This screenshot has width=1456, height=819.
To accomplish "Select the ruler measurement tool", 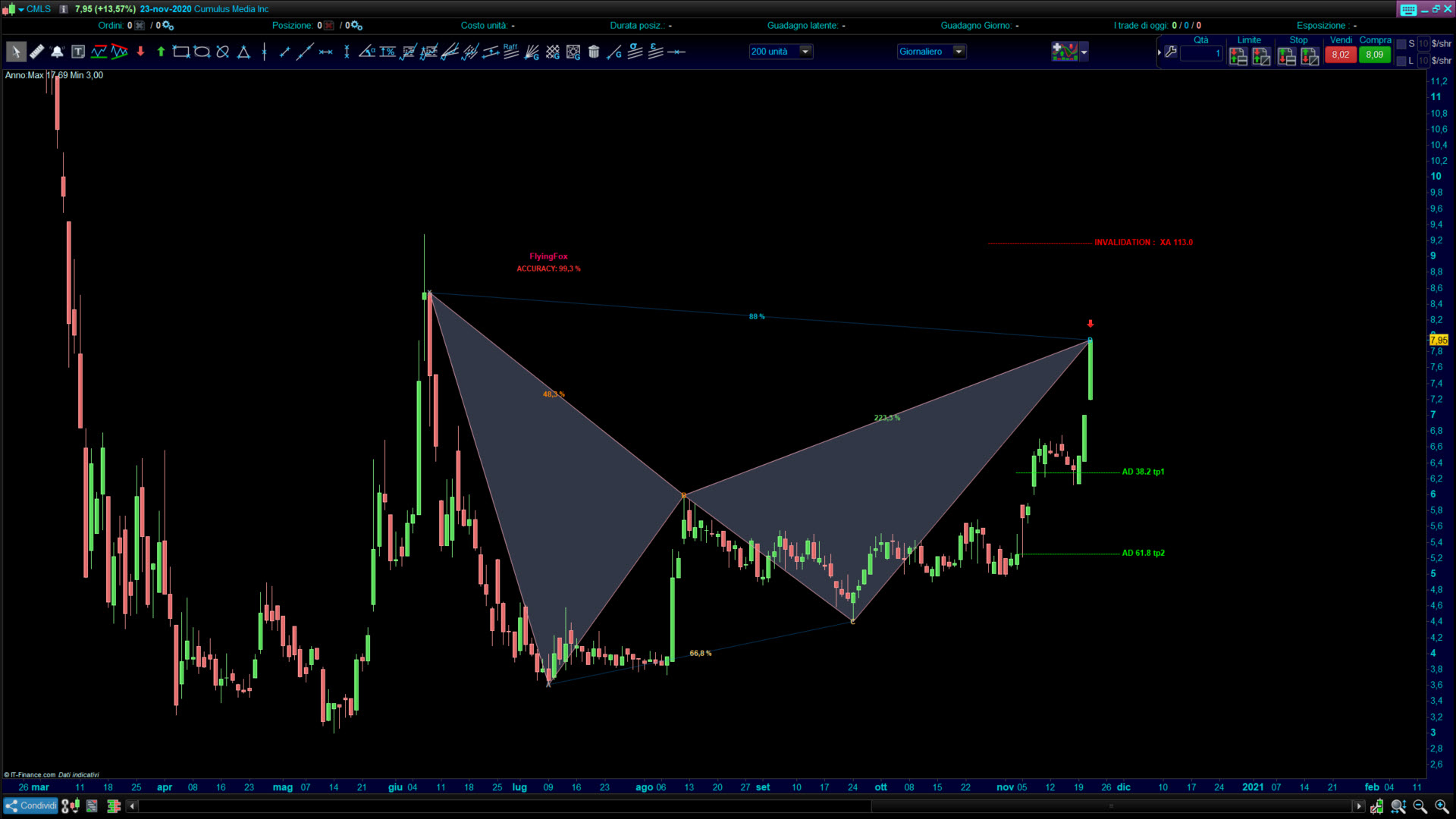I will click(36, 52).
